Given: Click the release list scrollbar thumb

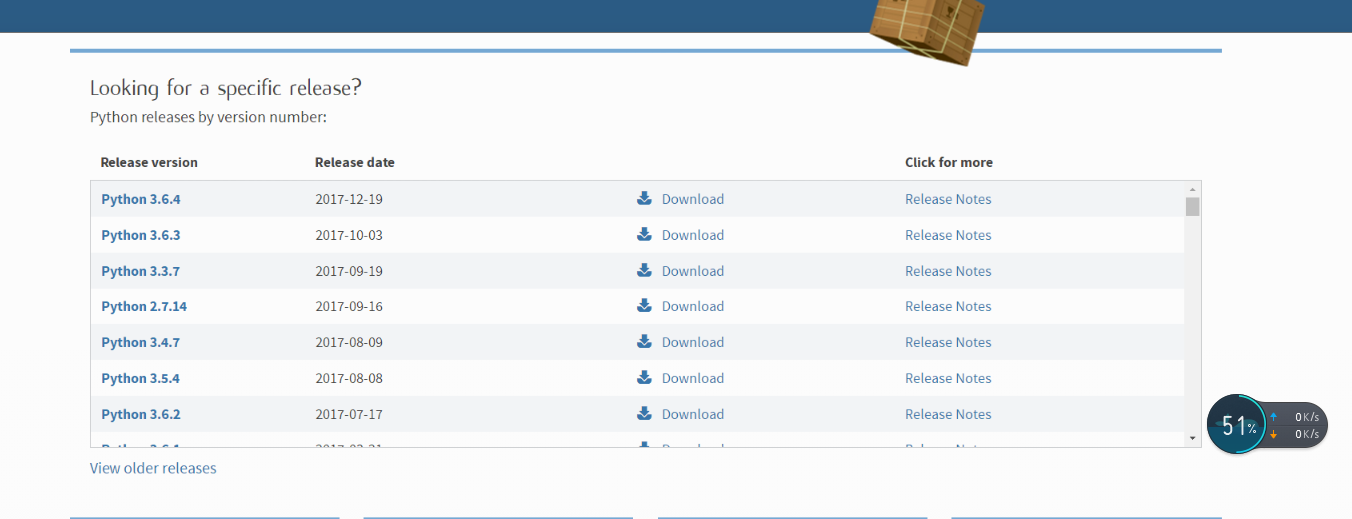Looking at the screenshot, I should point(1192,207).
